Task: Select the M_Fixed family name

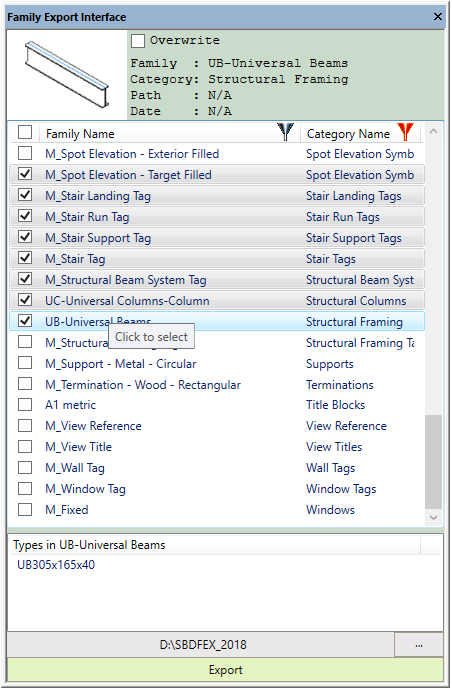Action: (x=67, y=510)
